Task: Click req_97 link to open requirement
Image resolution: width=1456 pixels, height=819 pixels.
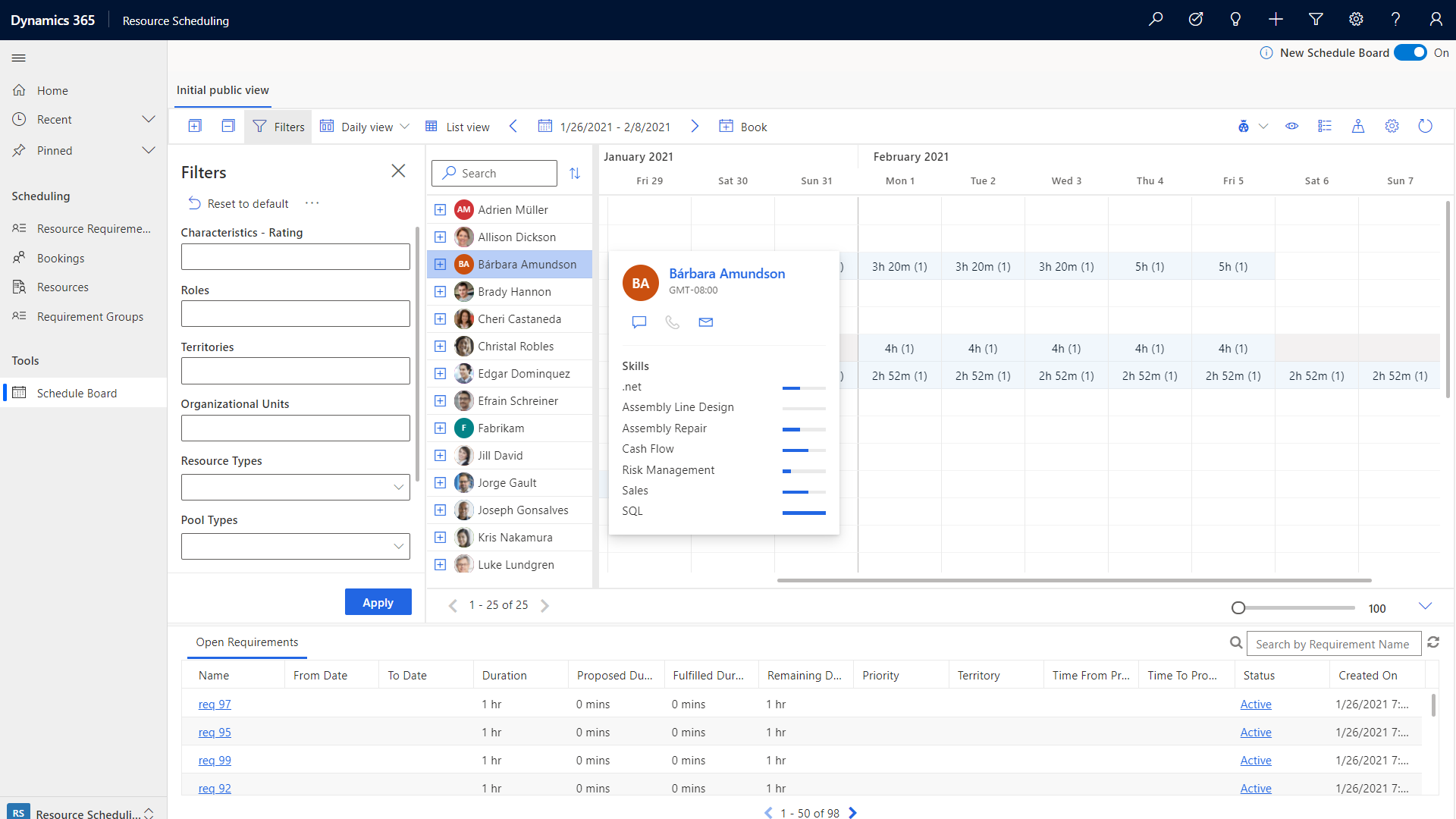Action: pyautogui.click(x=214, y=704)
